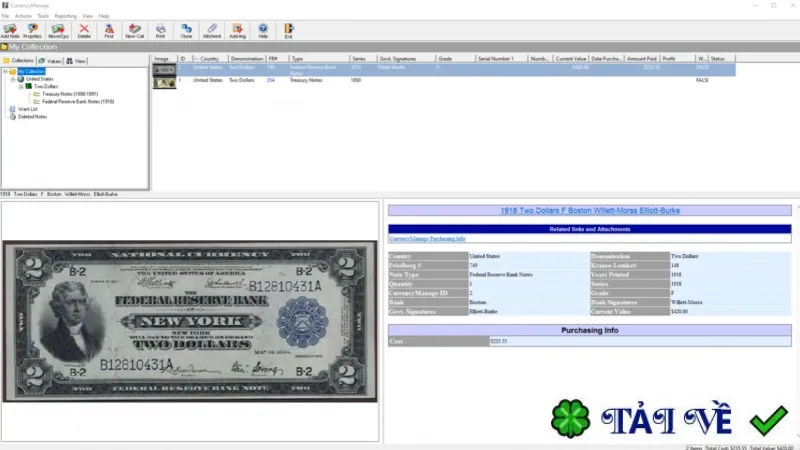Select the Move/Copy tool
This screenshot has height=450, width=800.
(x=58, y=31)
